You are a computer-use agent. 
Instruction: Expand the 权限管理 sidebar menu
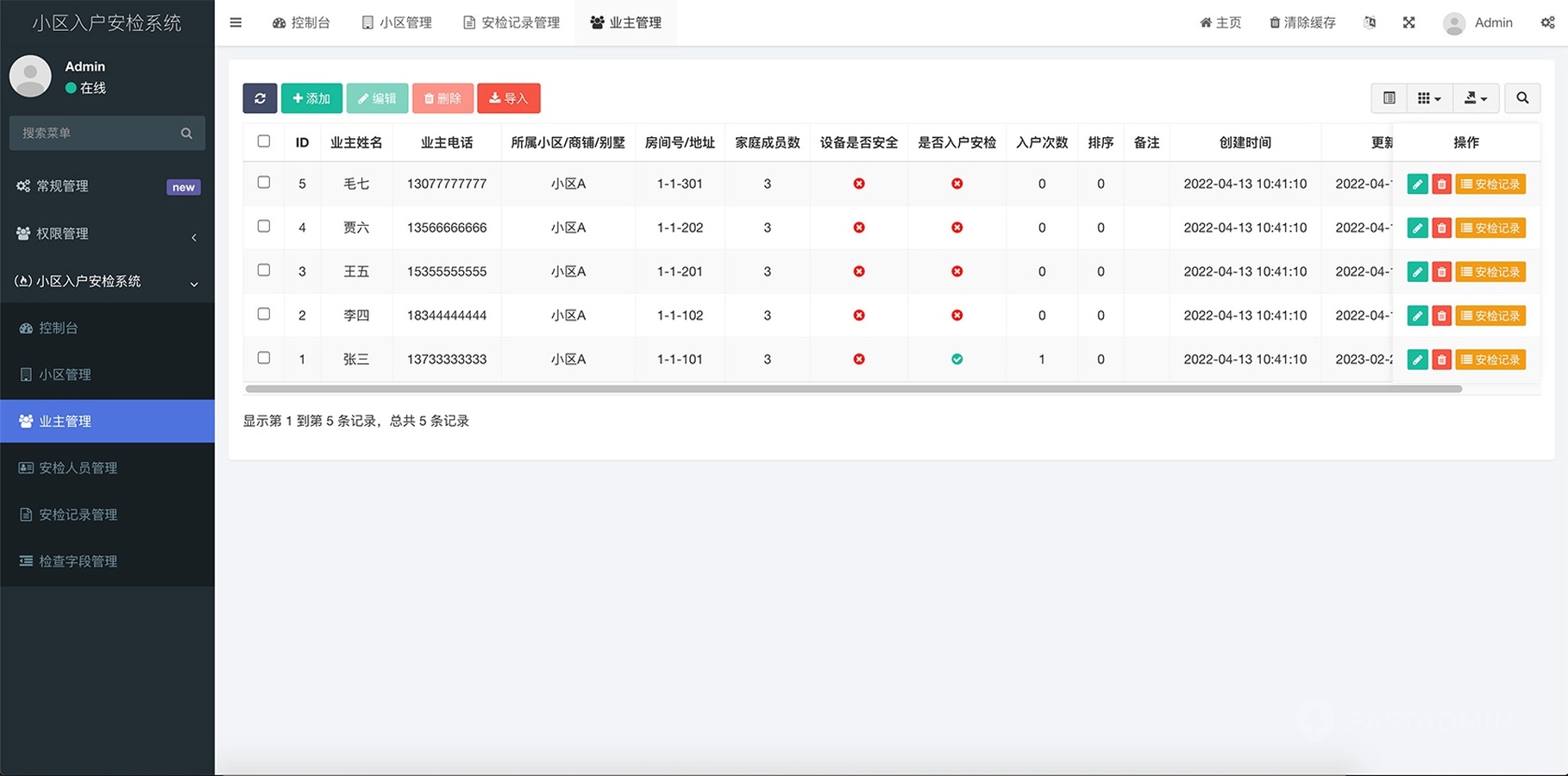(107, 234)
